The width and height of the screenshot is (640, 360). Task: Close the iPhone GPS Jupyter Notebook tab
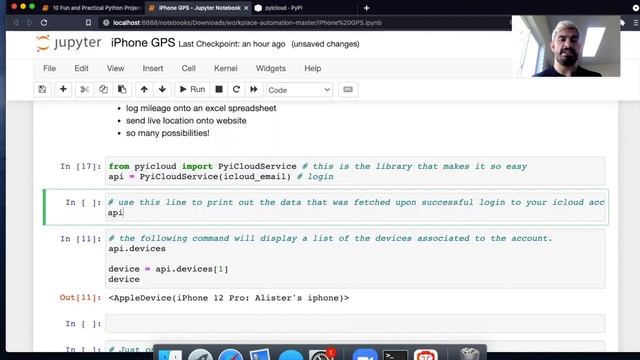pos(246,8)
